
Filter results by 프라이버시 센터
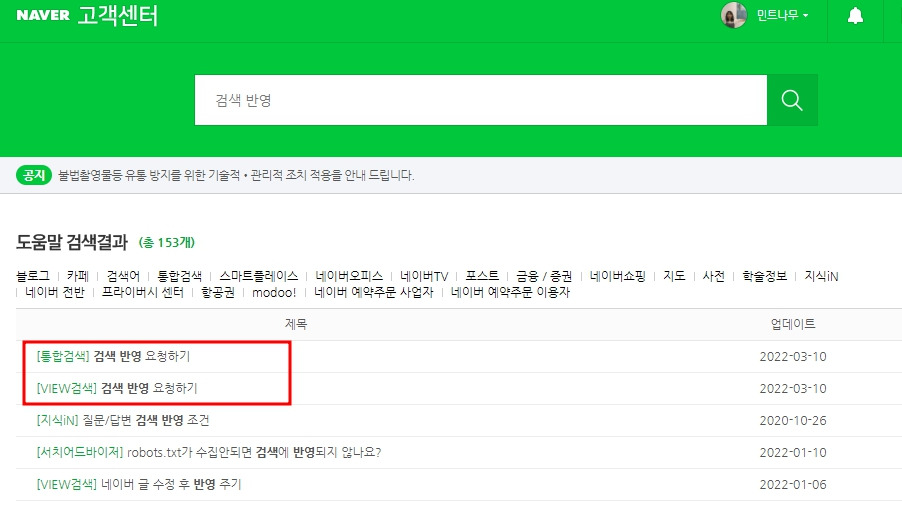click(x=143, y=292)
